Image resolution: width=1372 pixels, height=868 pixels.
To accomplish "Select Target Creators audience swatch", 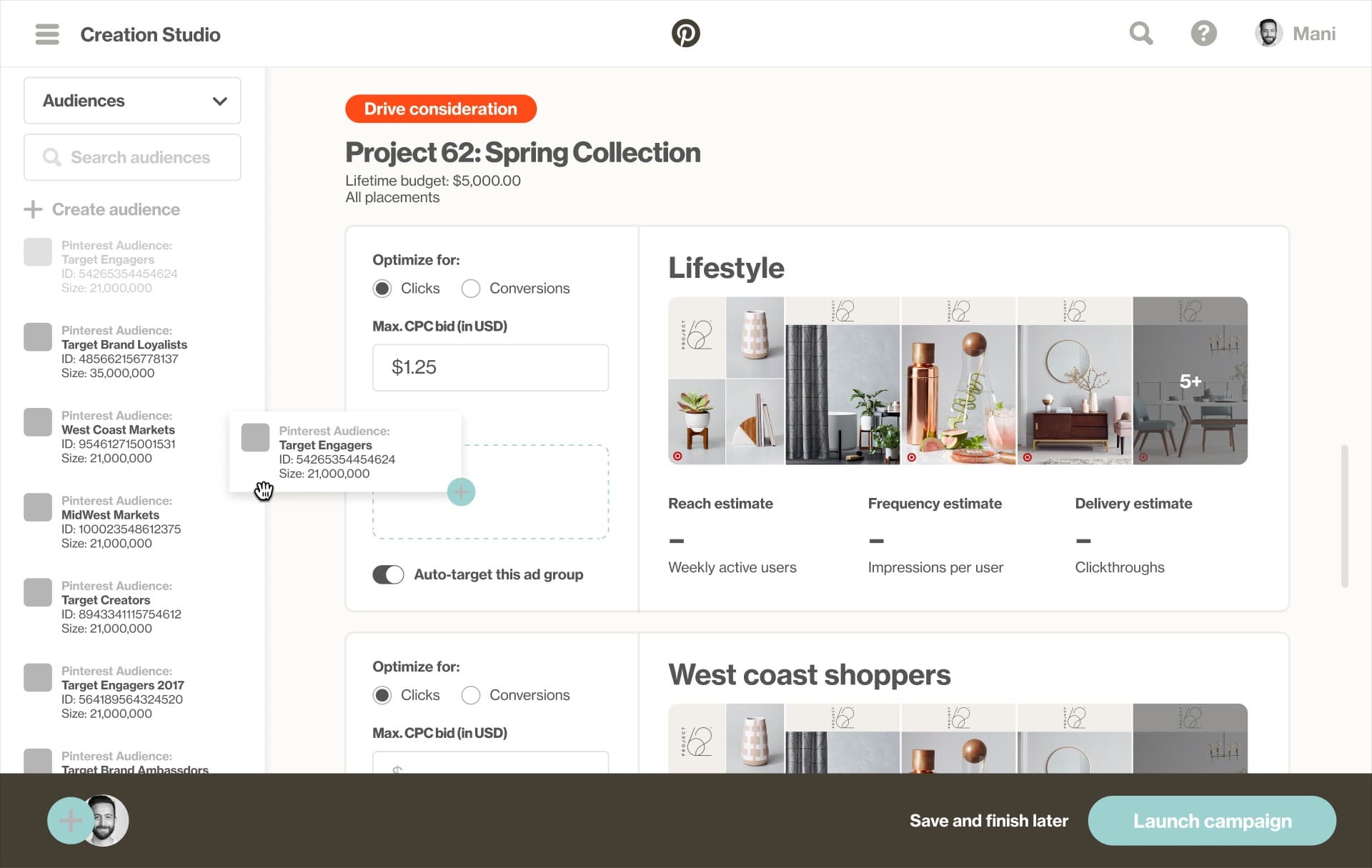I will tap(38, 592).
